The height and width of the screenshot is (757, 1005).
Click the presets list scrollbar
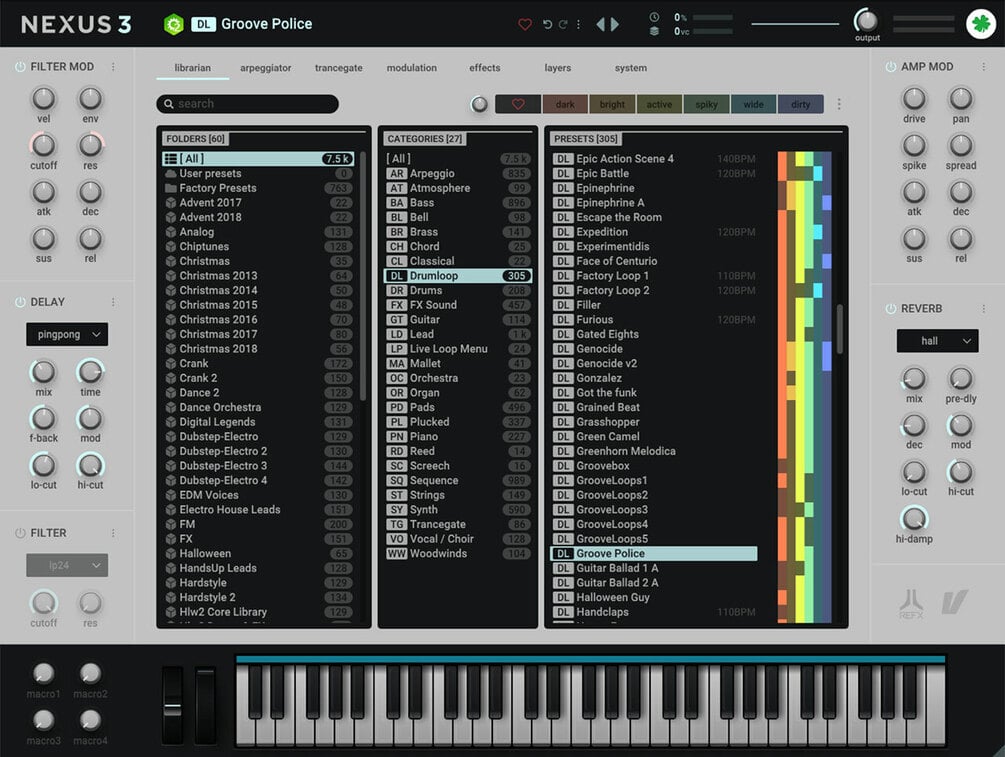coord(840,329)
